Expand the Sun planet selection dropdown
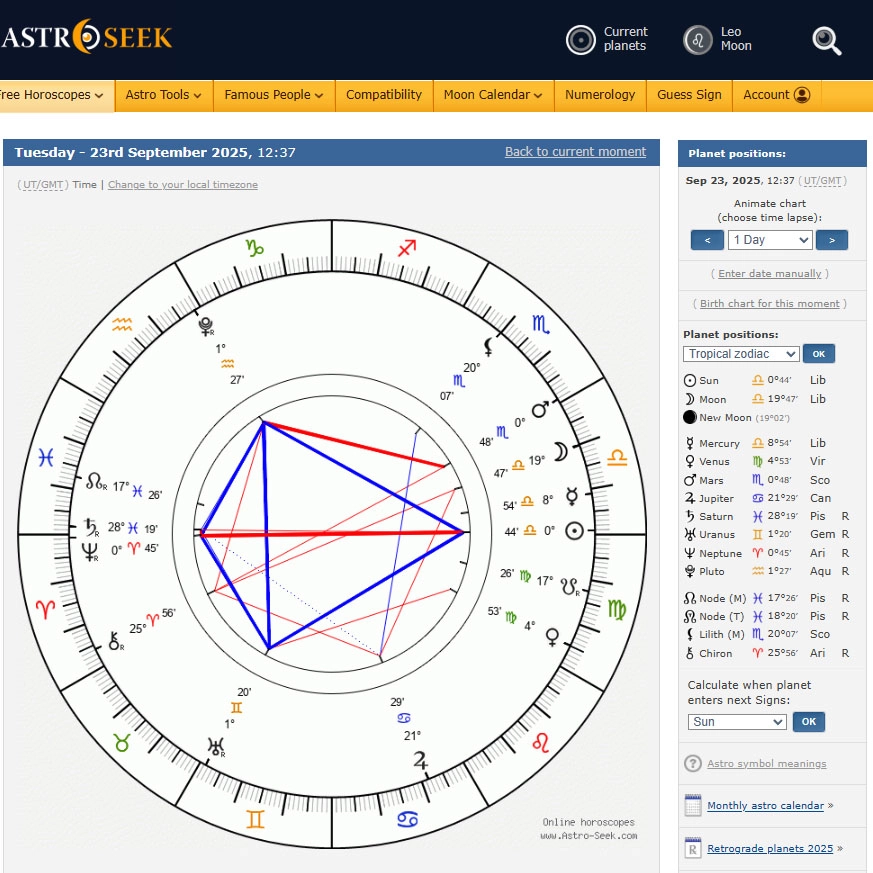 coord(737,722)
